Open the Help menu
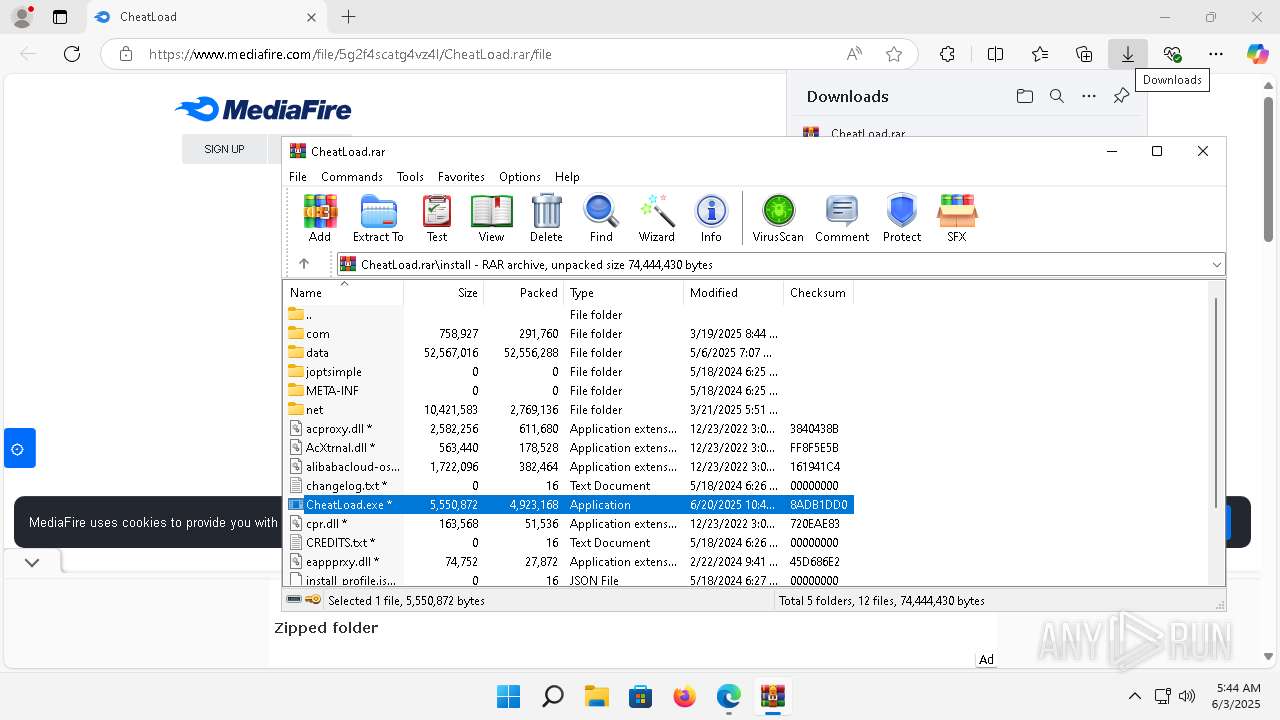This screenshot has width=1280, height=720. tap(567, 176)
